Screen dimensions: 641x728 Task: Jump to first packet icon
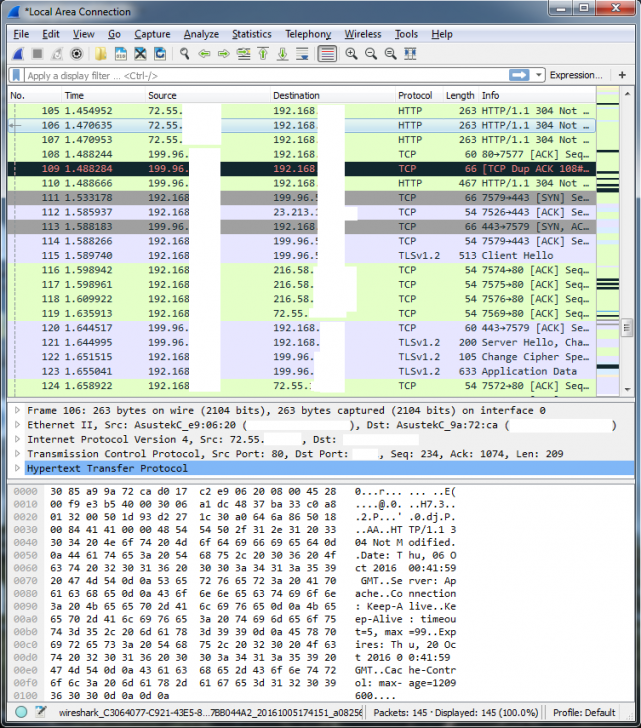[x=263, y=54]
